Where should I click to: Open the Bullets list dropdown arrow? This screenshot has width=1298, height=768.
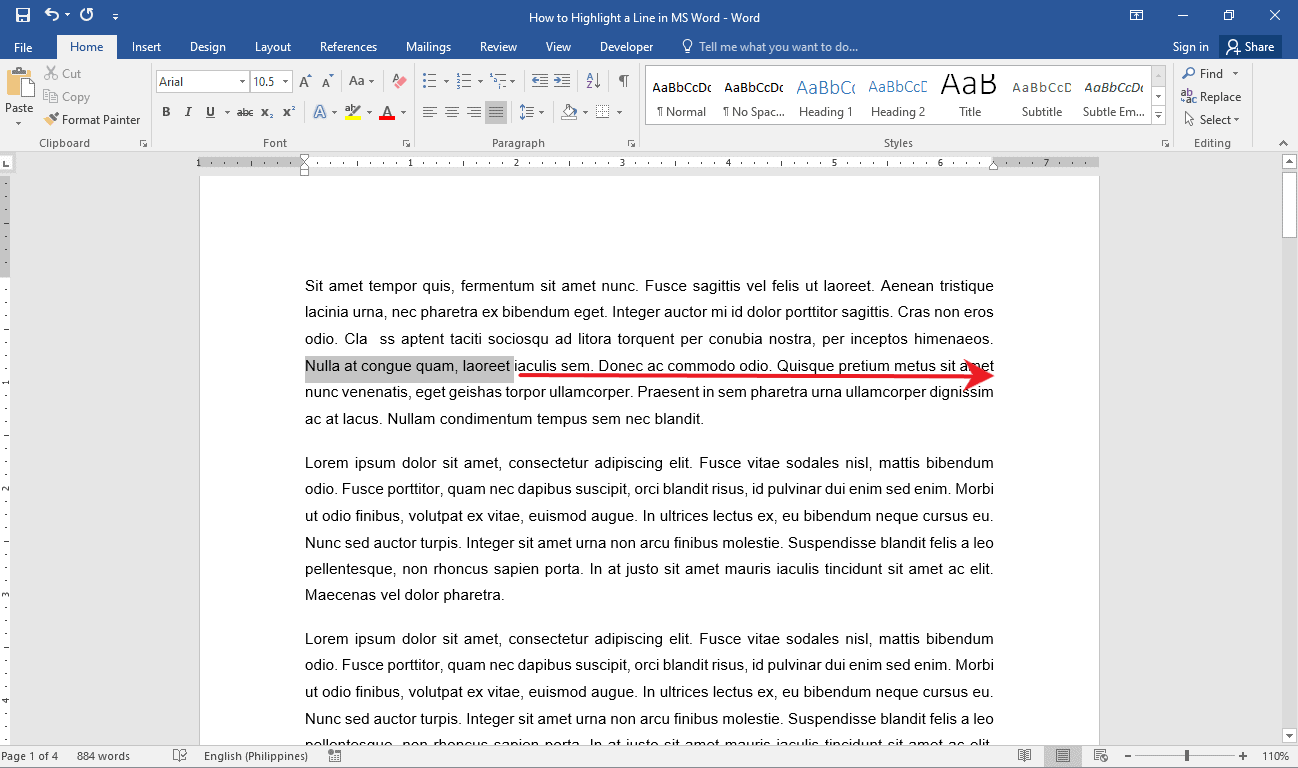click(x=444, y=81)
